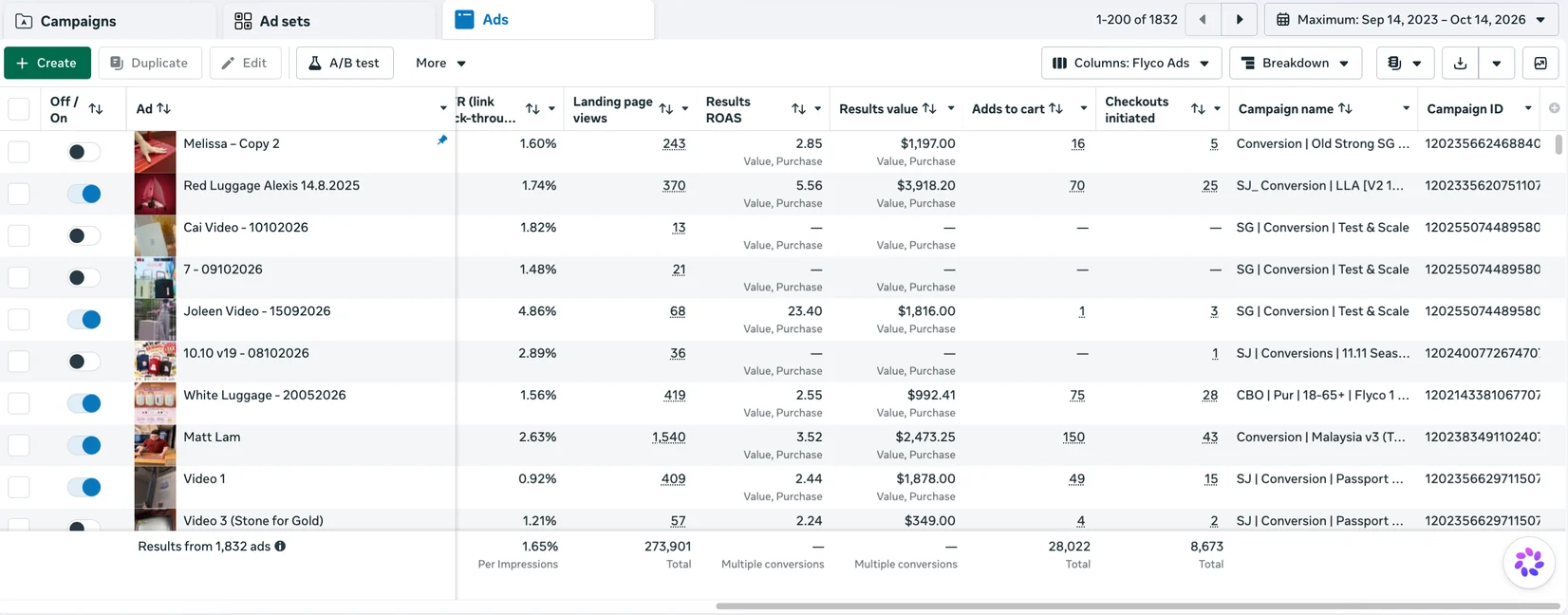
Task: Check the White Luggage - 20052026 row
Action: click(x=19, y=403)
